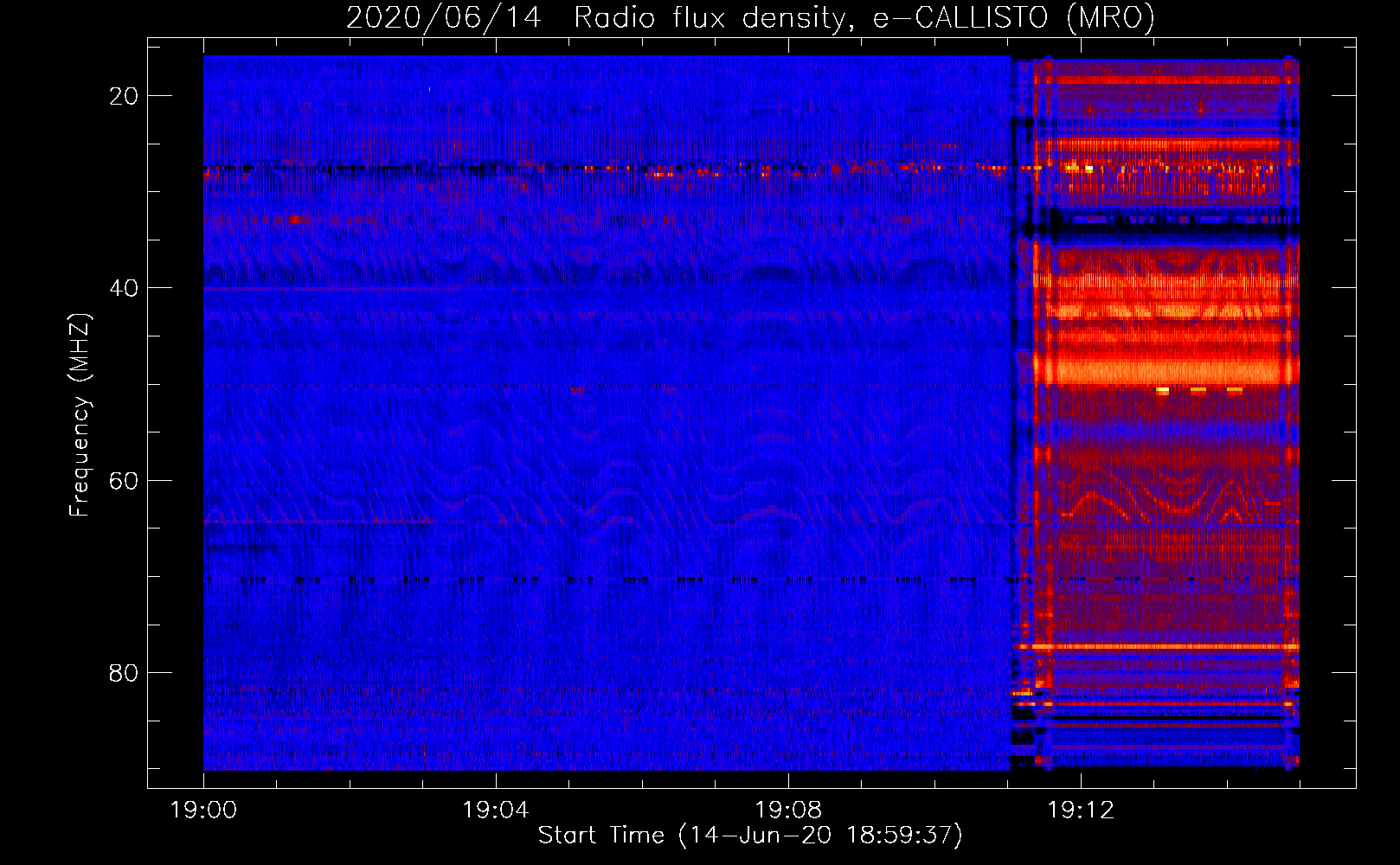Click the 60 frequency tick label
This screenshot has height=865, width=1400.
(124, 480)
